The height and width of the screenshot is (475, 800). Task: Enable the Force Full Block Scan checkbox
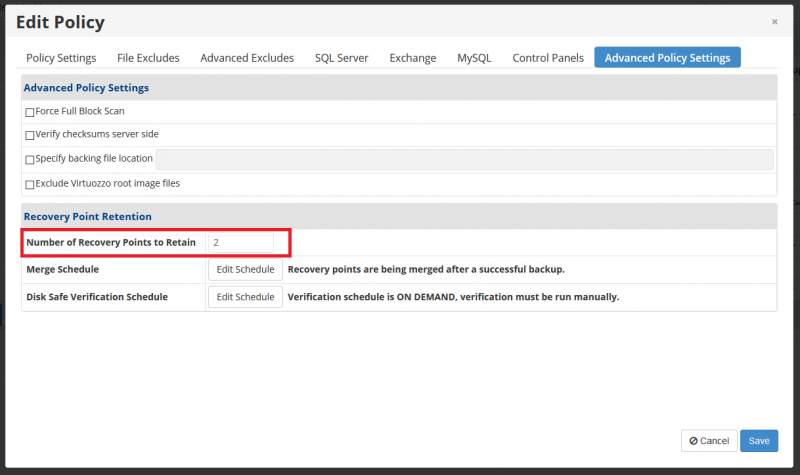pyautogui.click(x=30, y=112)
